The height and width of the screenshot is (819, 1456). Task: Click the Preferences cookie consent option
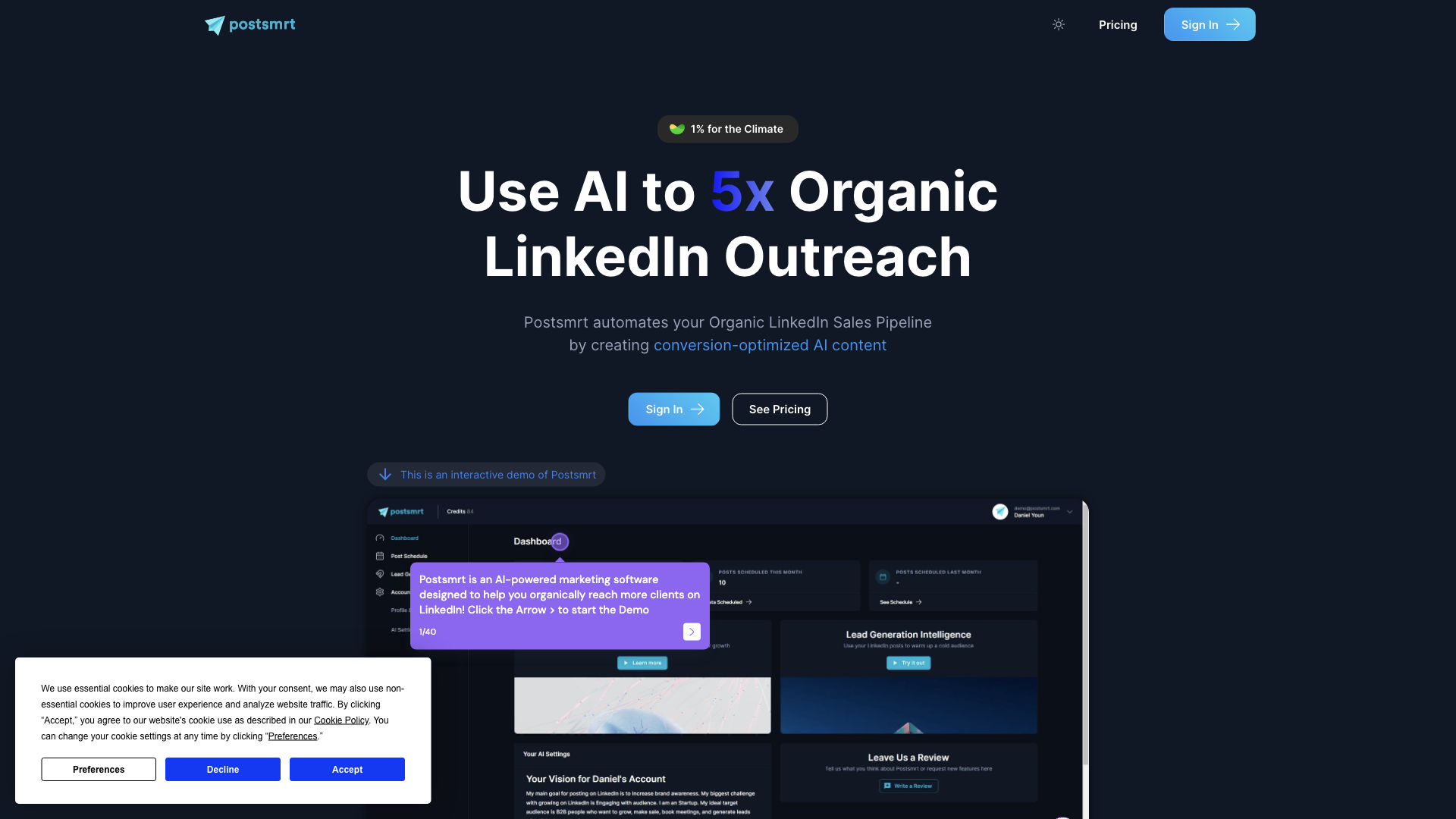point(98,769)
